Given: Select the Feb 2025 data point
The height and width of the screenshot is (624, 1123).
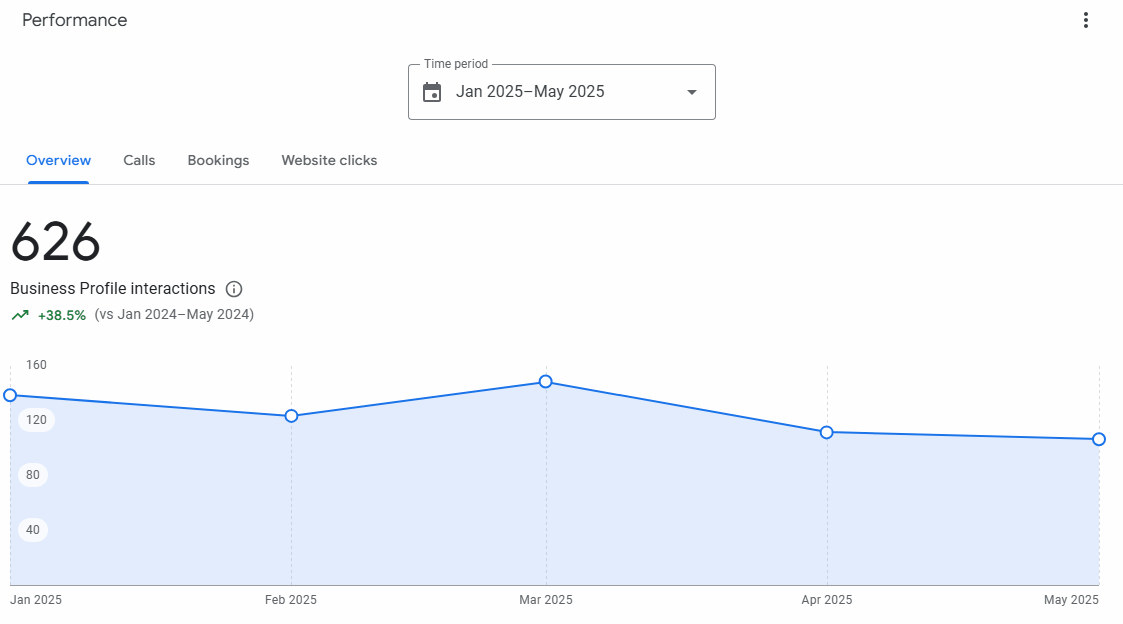Looking at the screenshot, I should (291, 415).
